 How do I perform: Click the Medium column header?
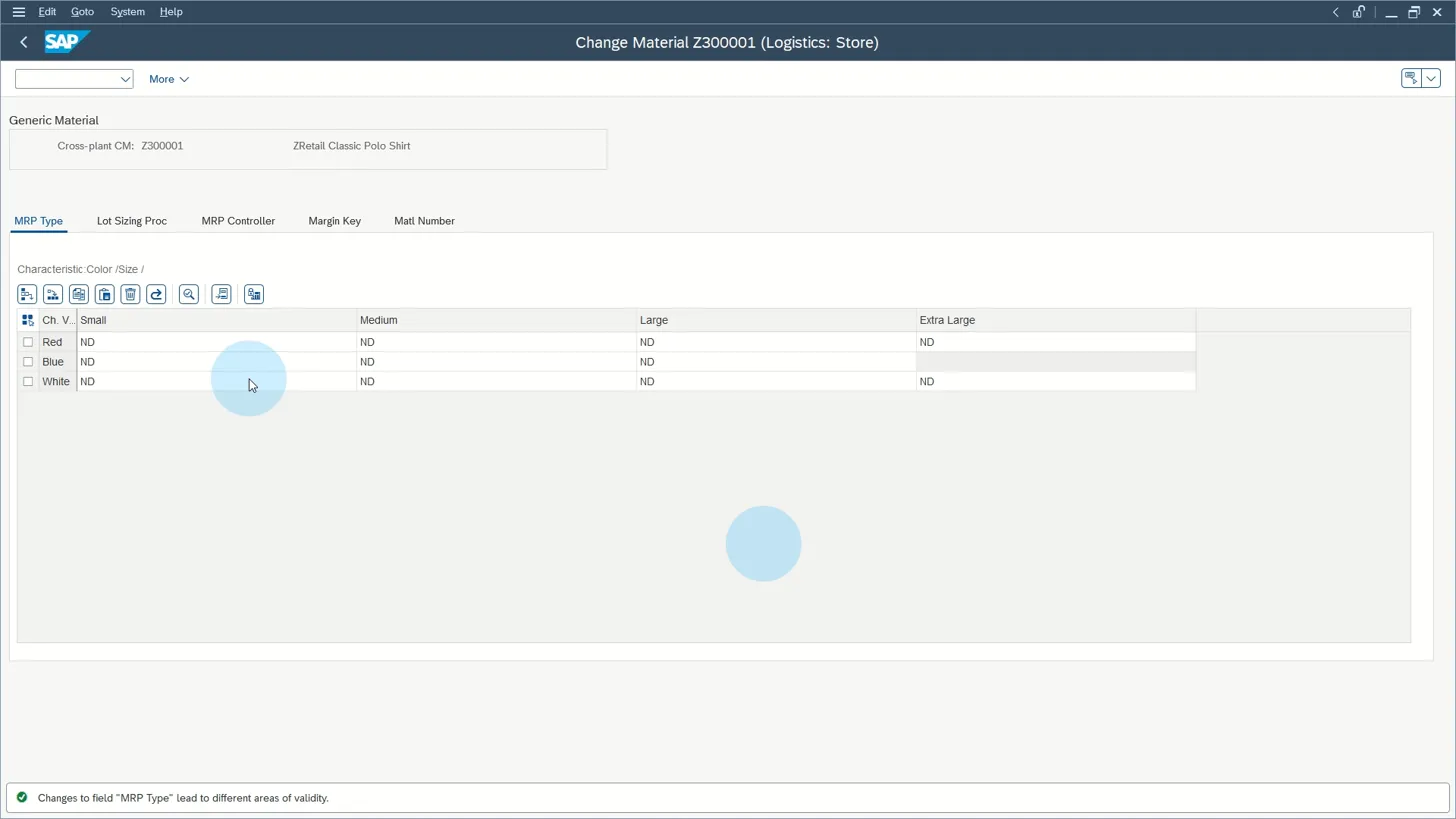click(x=497, y=320)
